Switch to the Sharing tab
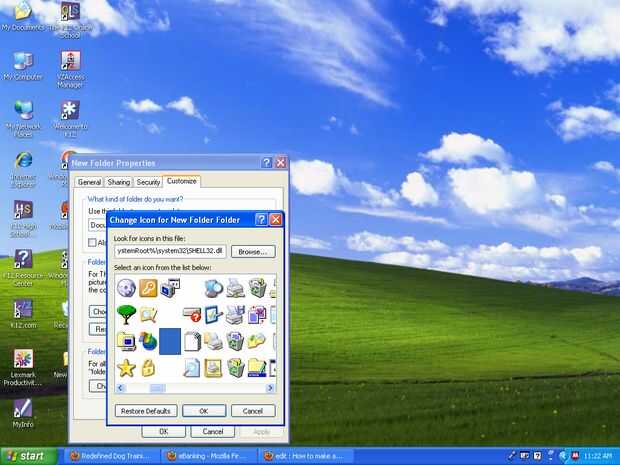 tap(119, 182)
